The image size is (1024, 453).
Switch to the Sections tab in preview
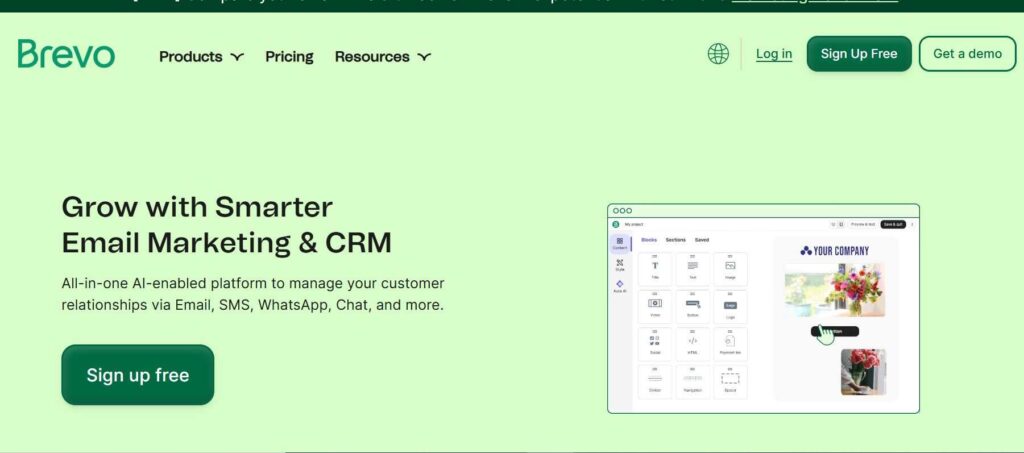675,240
